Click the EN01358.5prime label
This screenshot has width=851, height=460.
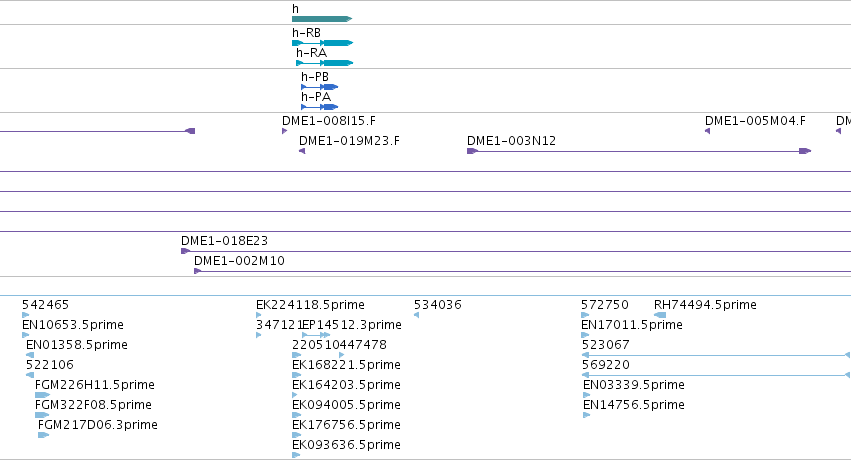[x=77, y=344]
